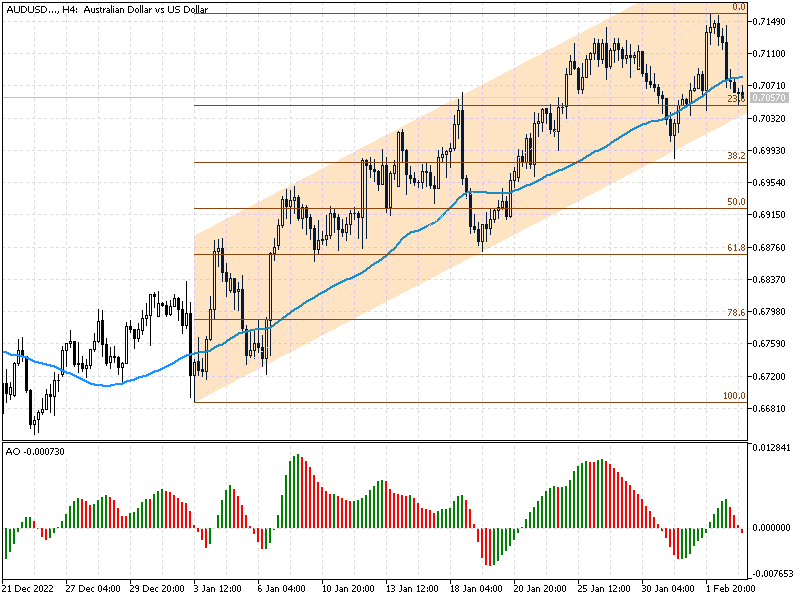Click the 0.70710 price scale value

tap(769, 86)
